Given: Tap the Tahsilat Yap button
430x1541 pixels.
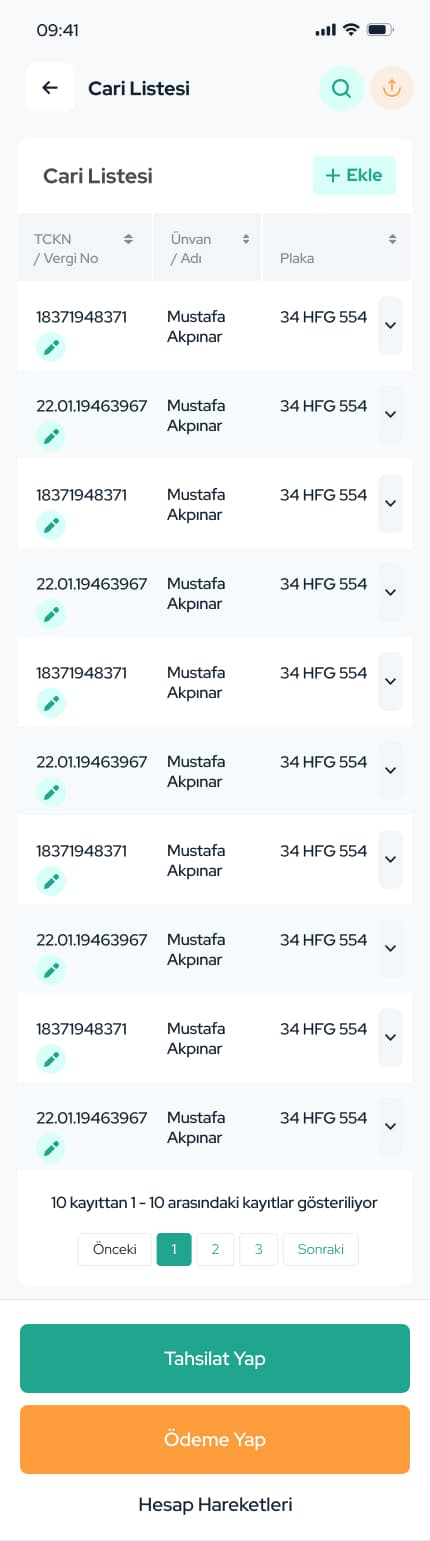Looking at the screenshot, I should [215, 1358].
